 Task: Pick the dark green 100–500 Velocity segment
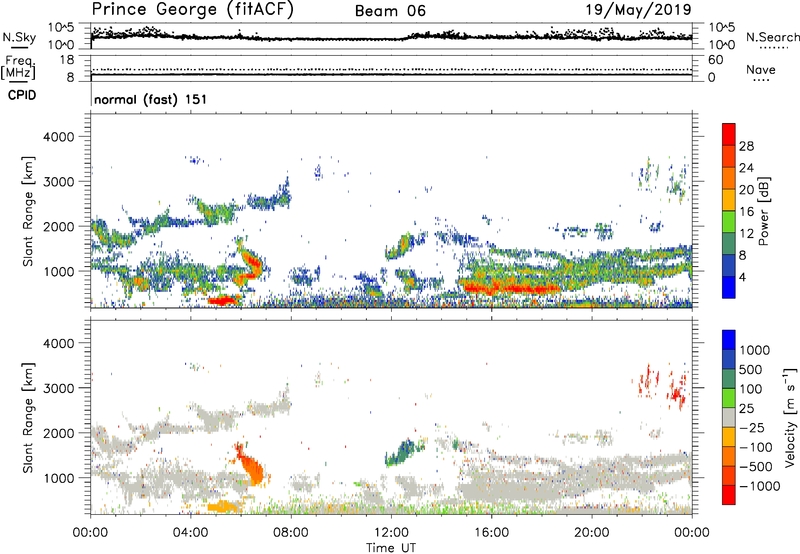coord(729,379)
